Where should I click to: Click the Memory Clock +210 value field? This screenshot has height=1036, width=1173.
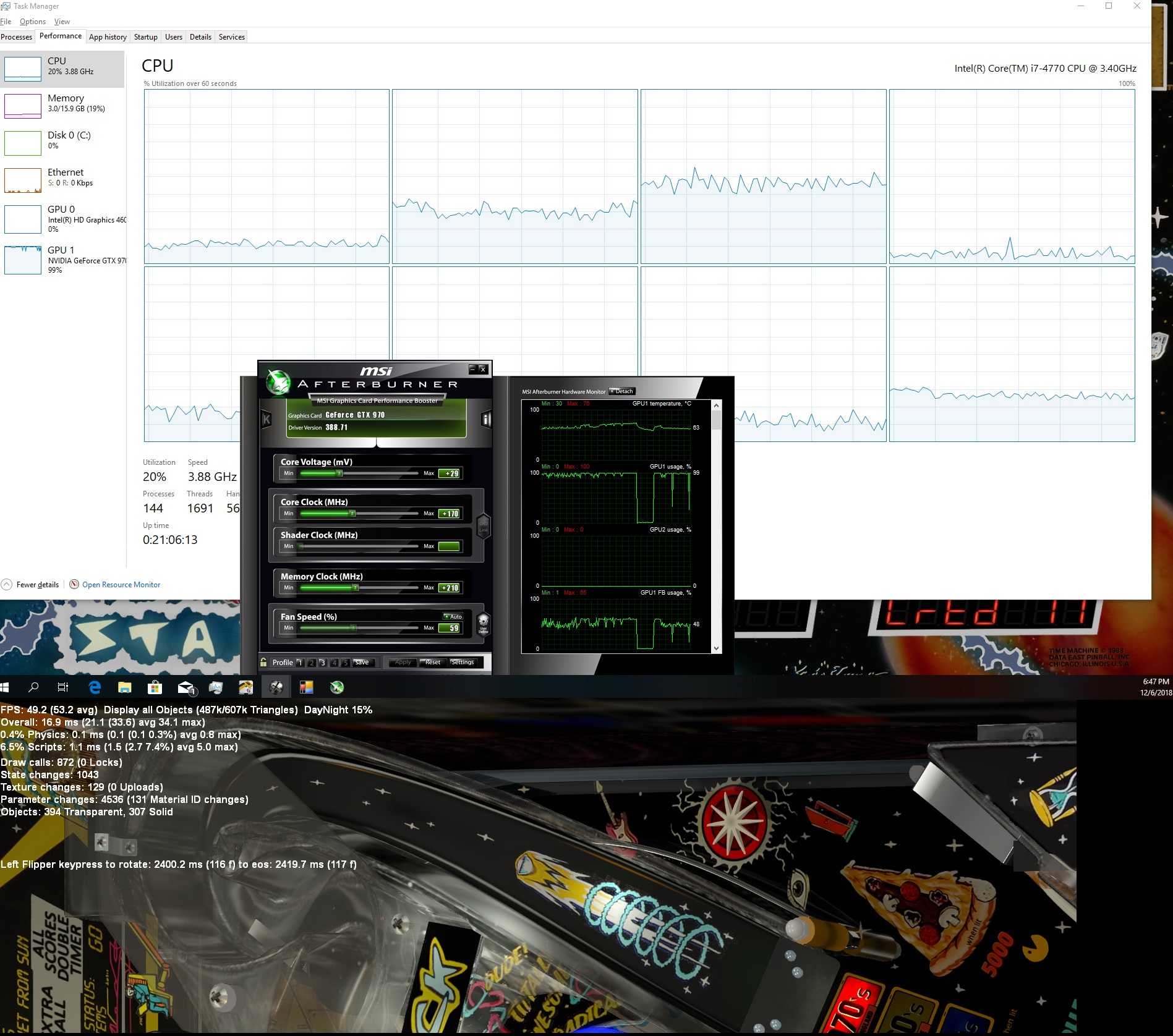(x=449, y=588)
